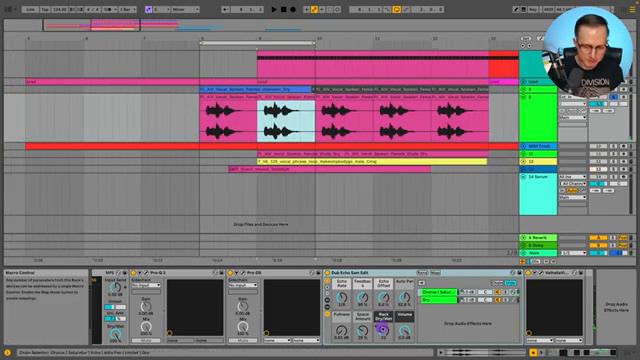
Task: Unfold the MIDI Track header
Action: [524, 146]
